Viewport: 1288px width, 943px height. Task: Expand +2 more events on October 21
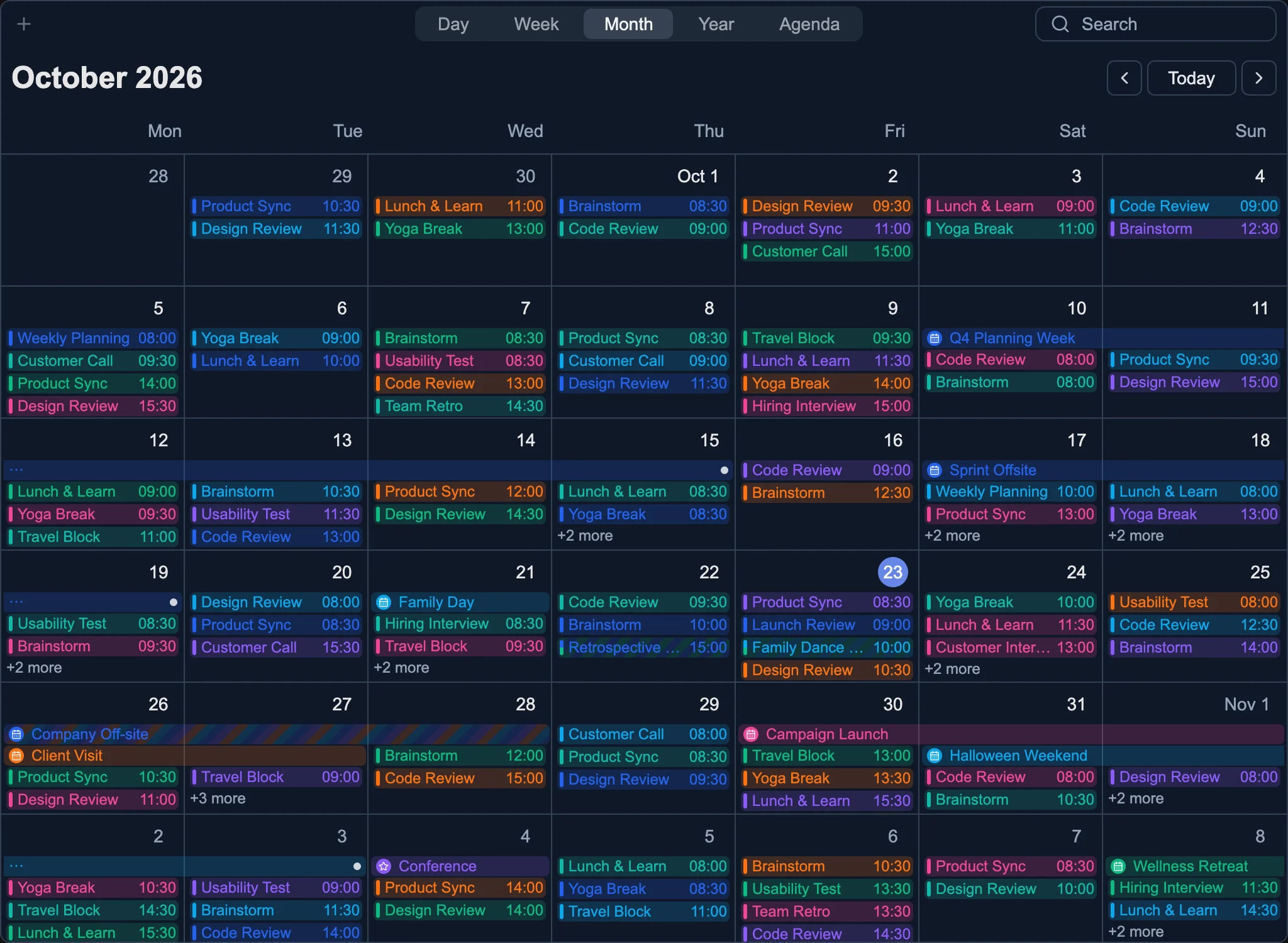coord(401,668)
